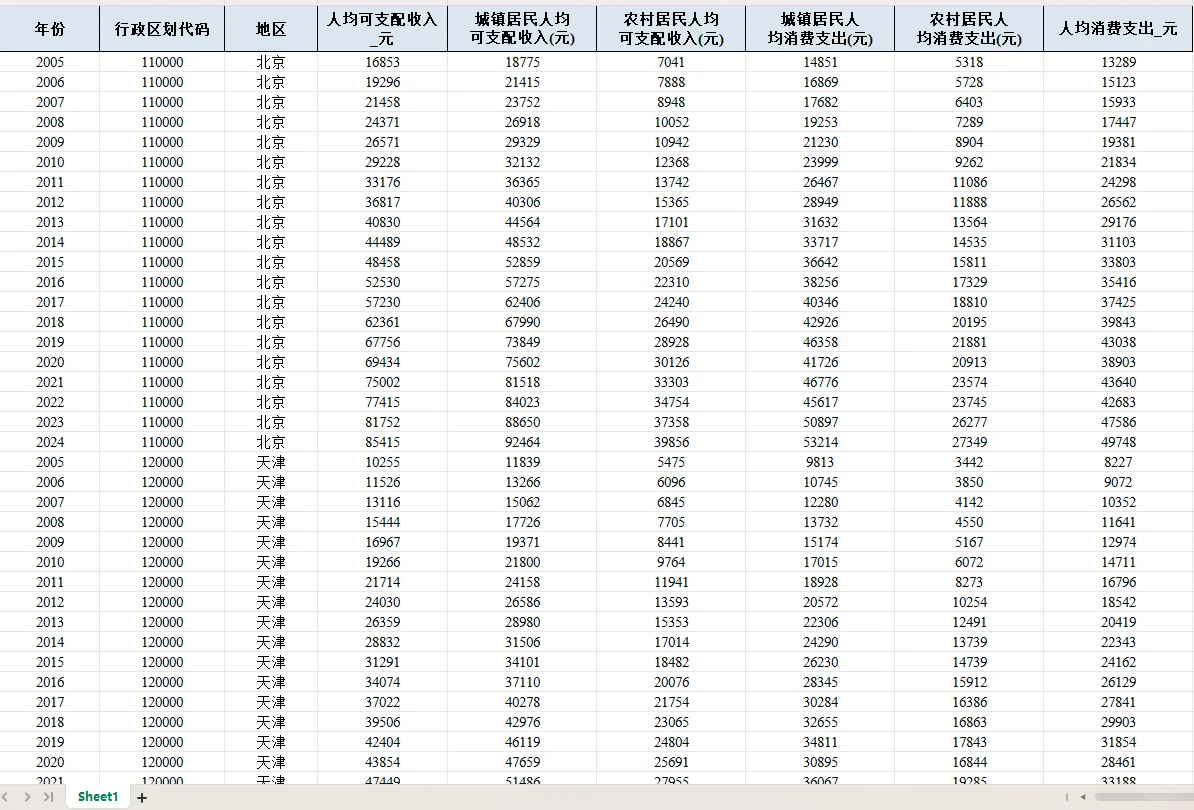Jump to the last sheet arrow

pyautogui.click(x=48, y=797)
